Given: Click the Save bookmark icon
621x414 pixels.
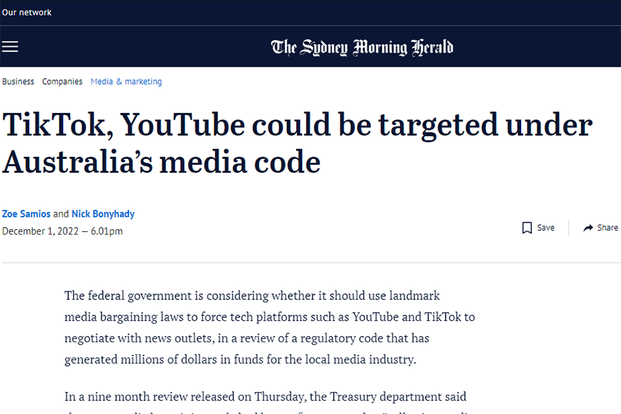Looking at the screenshot, I should [527, 228].
